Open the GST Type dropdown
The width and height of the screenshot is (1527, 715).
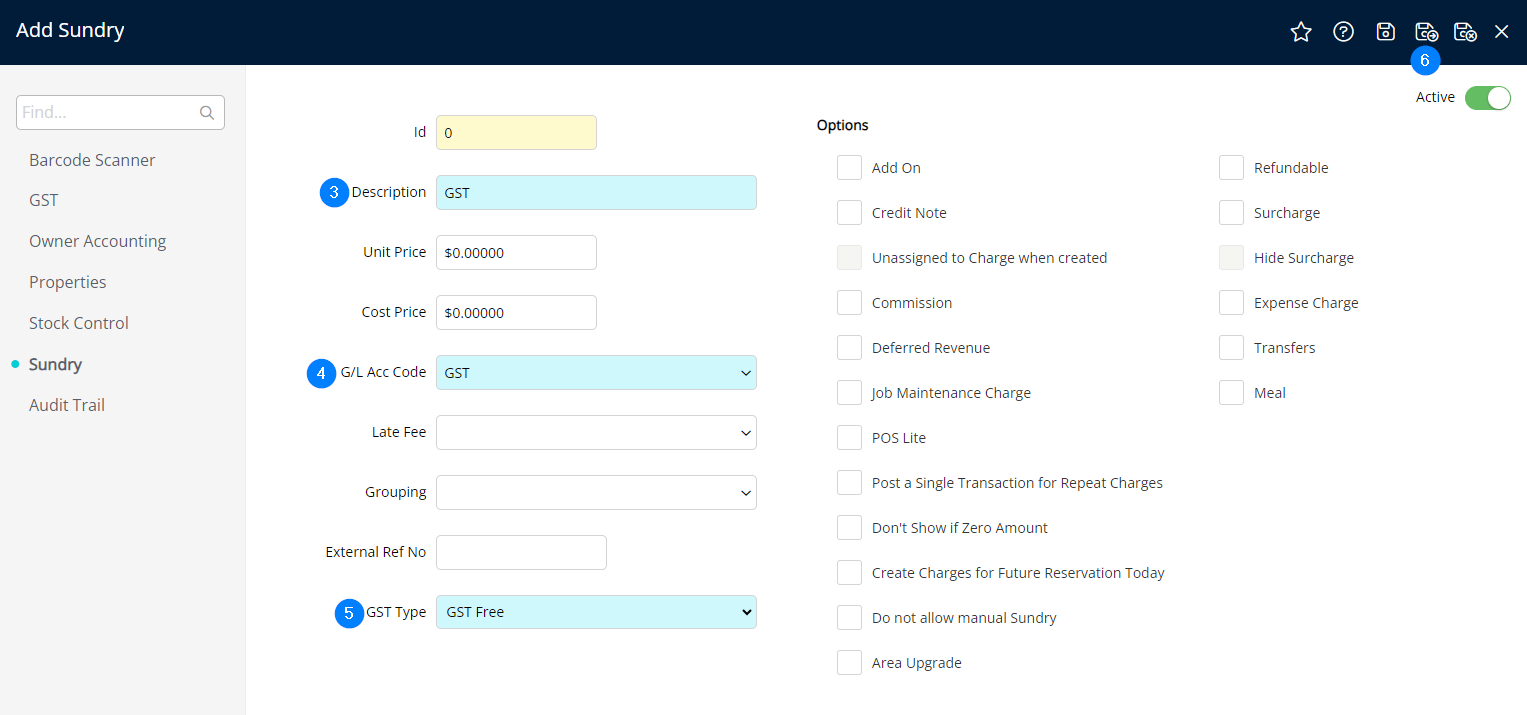pos(596,612)
